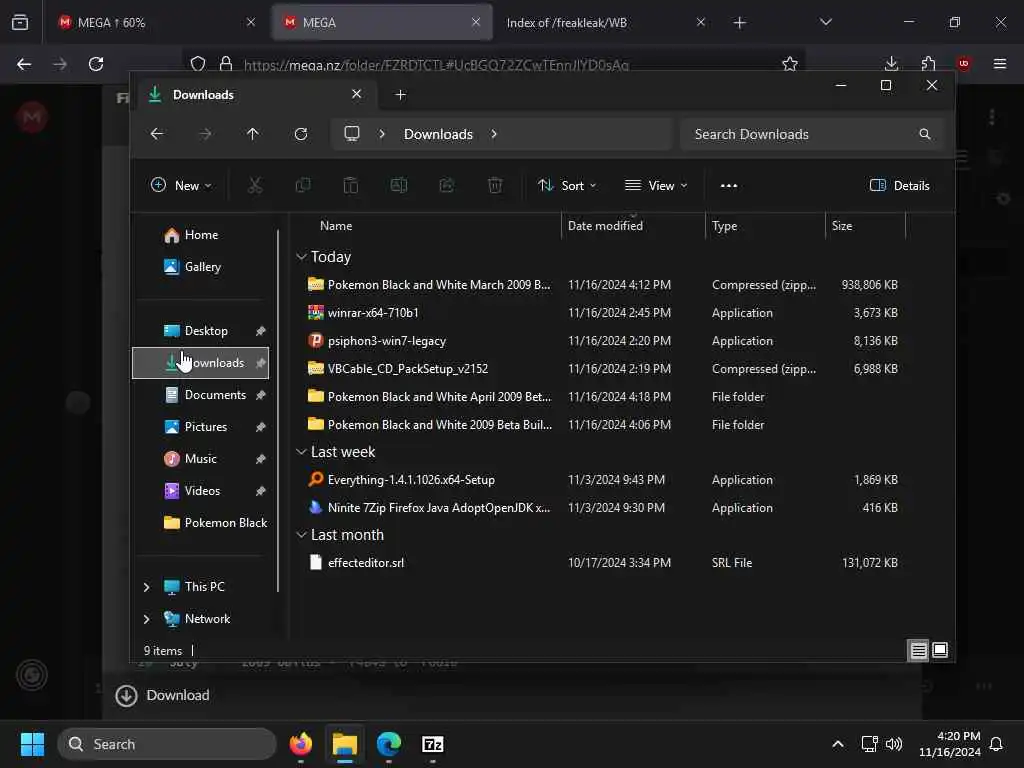Open Firefox hamburger application menu
This screenshot has height=768, width=1024.
pos(1000,64)
